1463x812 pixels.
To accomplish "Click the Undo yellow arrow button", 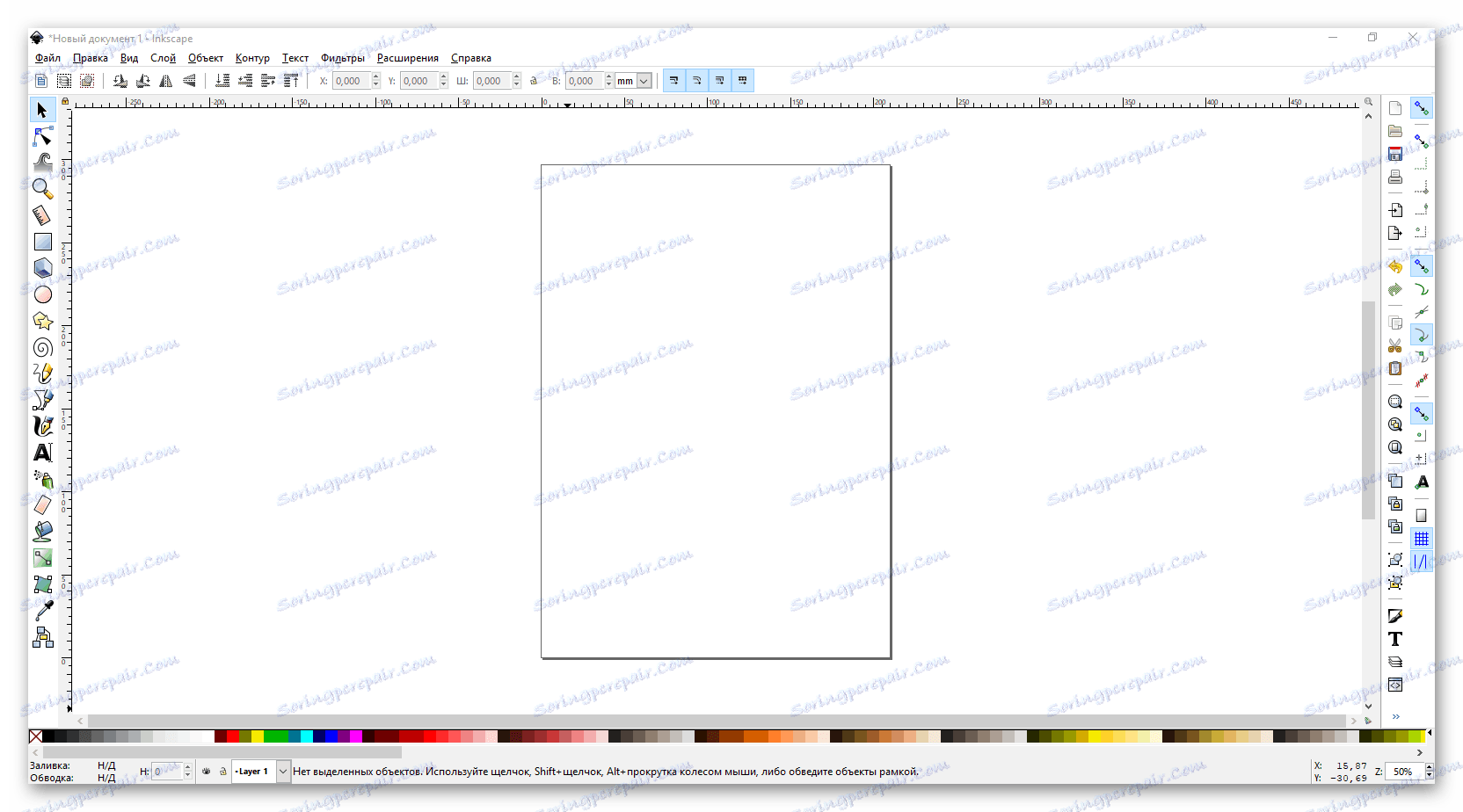I will 1395,266.
